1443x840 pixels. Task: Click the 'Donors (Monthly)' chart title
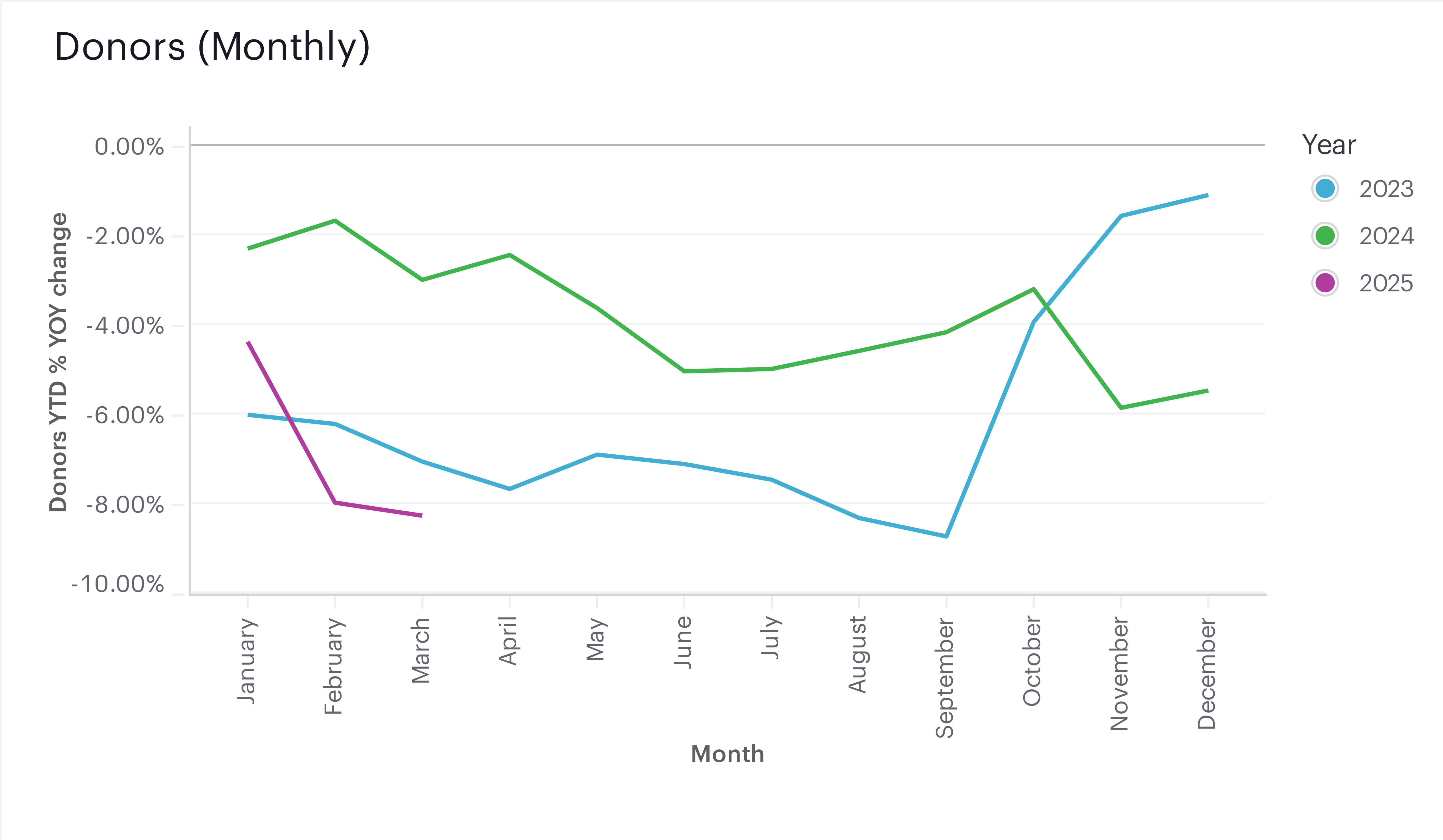[x=212, y=47]
